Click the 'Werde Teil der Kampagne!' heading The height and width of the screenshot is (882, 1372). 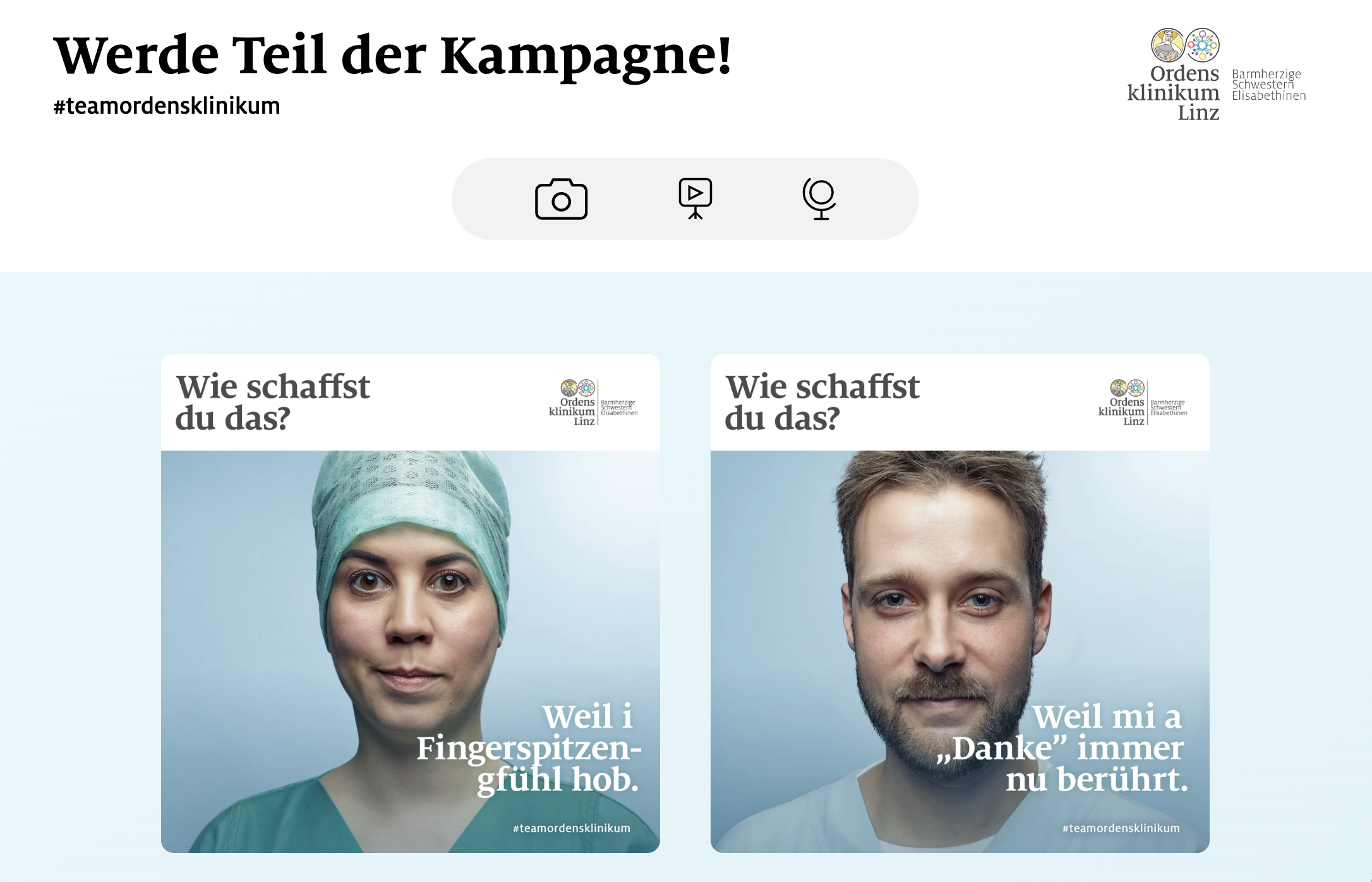click(392, 57)
